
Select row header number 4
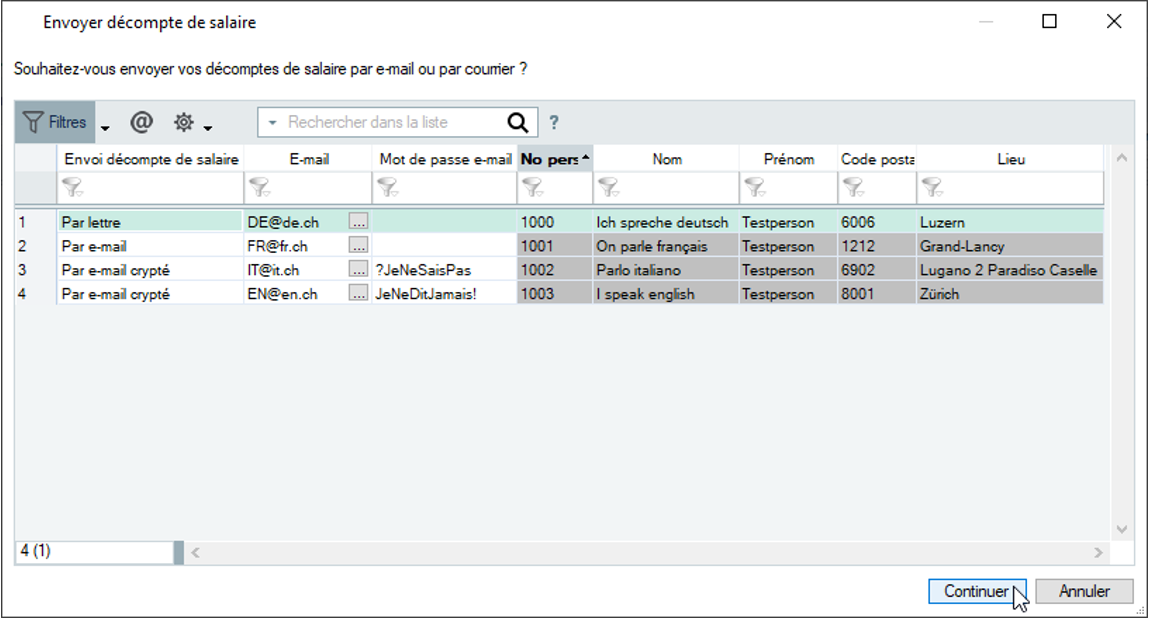[x=35, y=294]
